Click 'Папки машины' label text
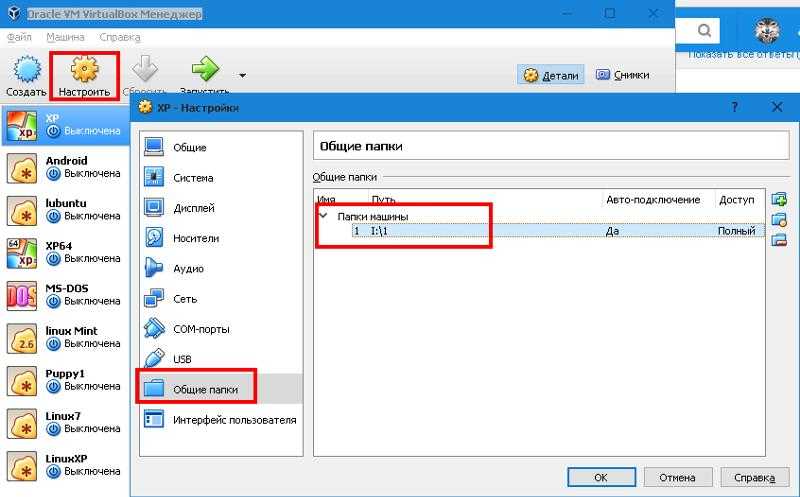This screenshot has height=497, width=800. click(x=372, y=216)
